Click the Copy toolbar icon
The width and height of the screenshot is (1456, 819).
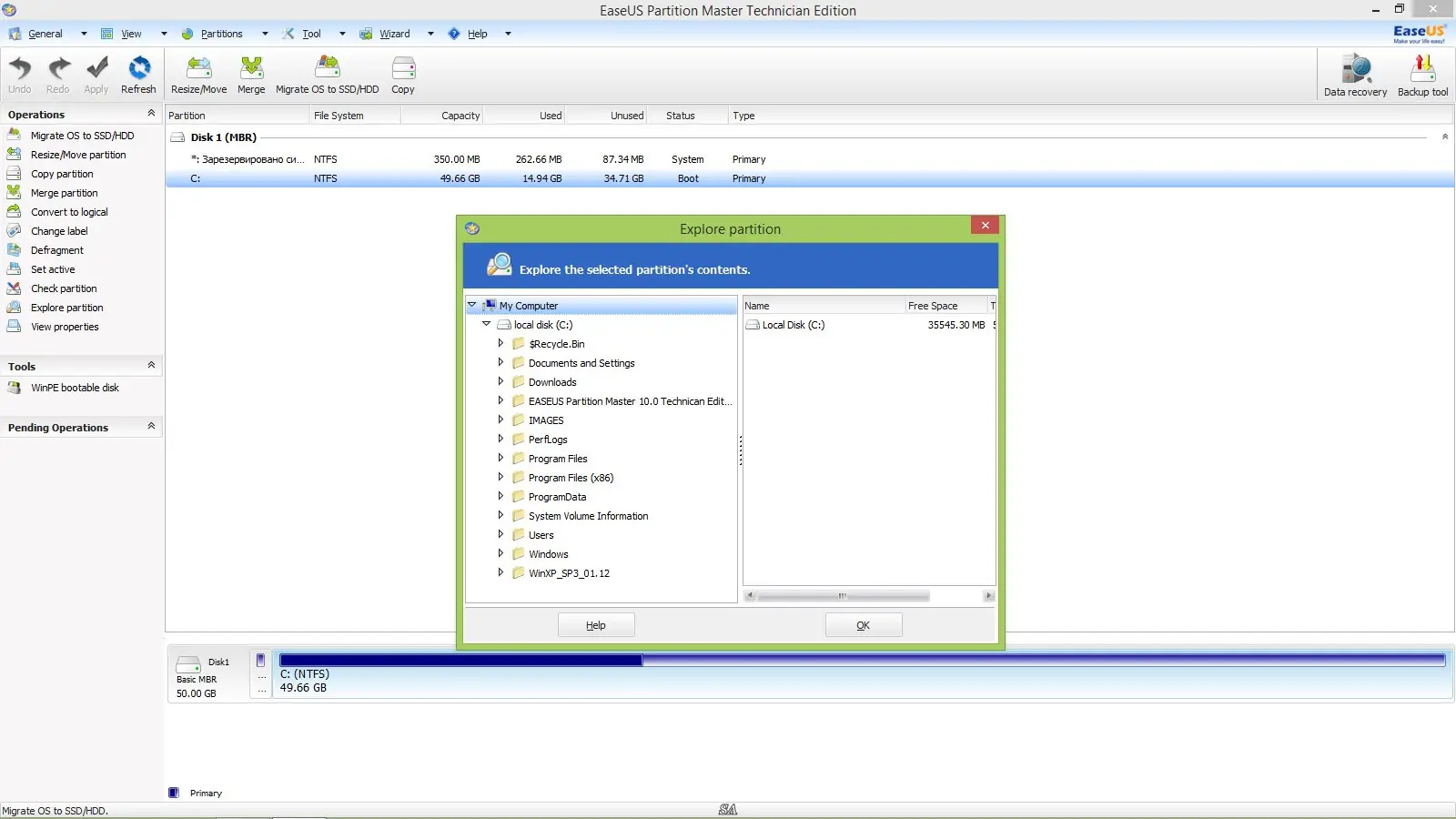(x=403, y=75)
